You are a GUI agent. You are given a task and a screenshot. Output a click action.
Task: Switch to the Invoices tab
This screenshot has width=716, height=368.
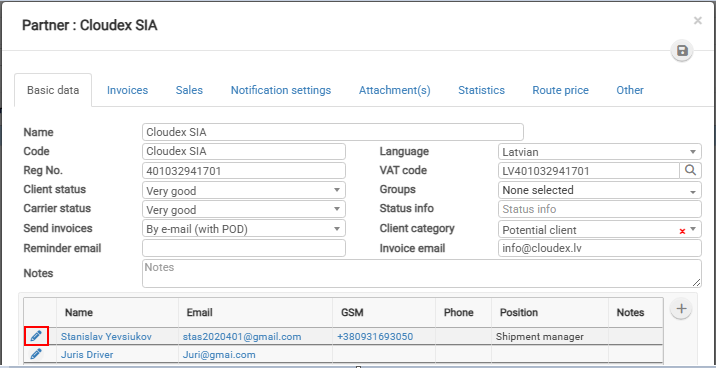(127, 90)
